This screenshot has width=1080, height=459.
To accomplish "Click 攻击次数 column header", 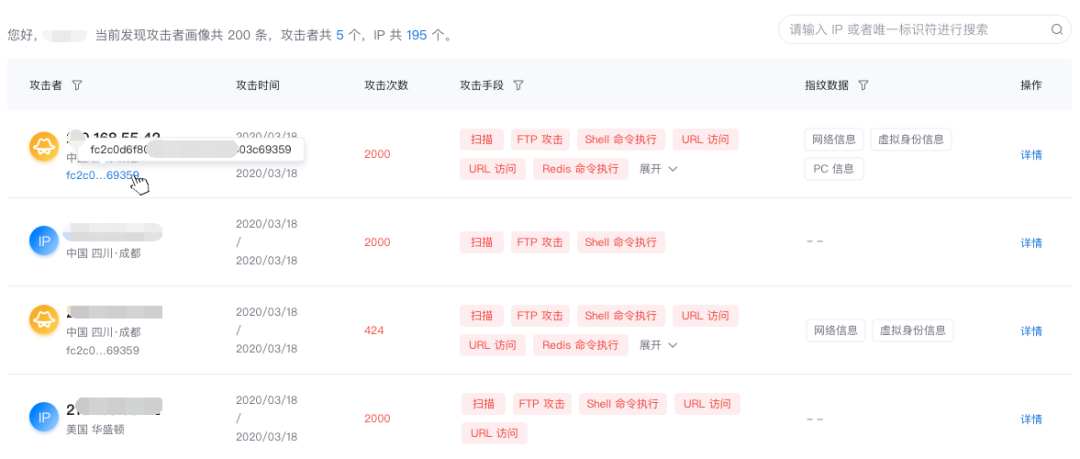I will point(386,85).
